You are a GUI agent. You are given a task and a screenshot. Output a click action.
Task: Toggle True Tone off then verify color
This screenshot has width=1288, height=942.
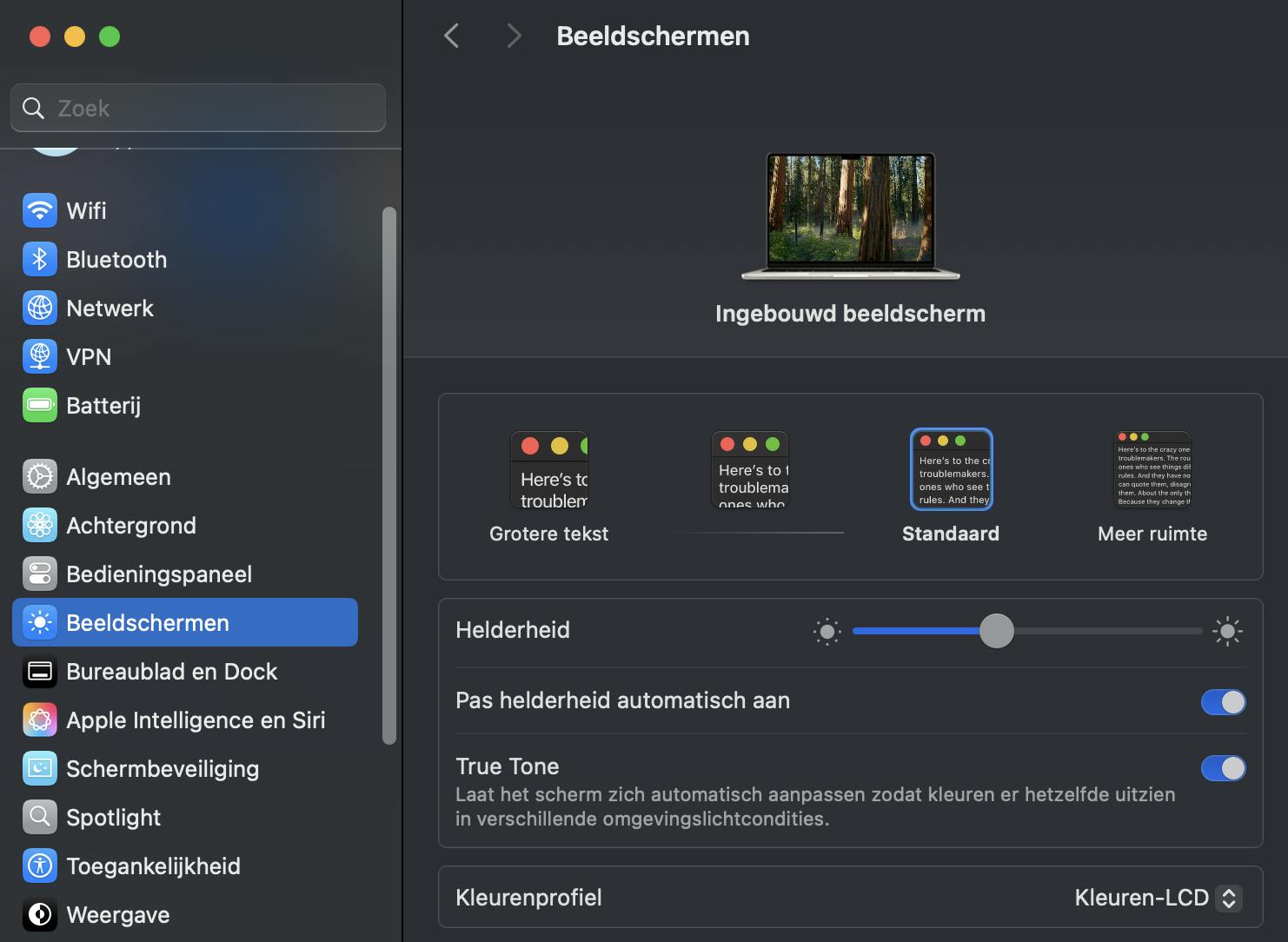1223,768
